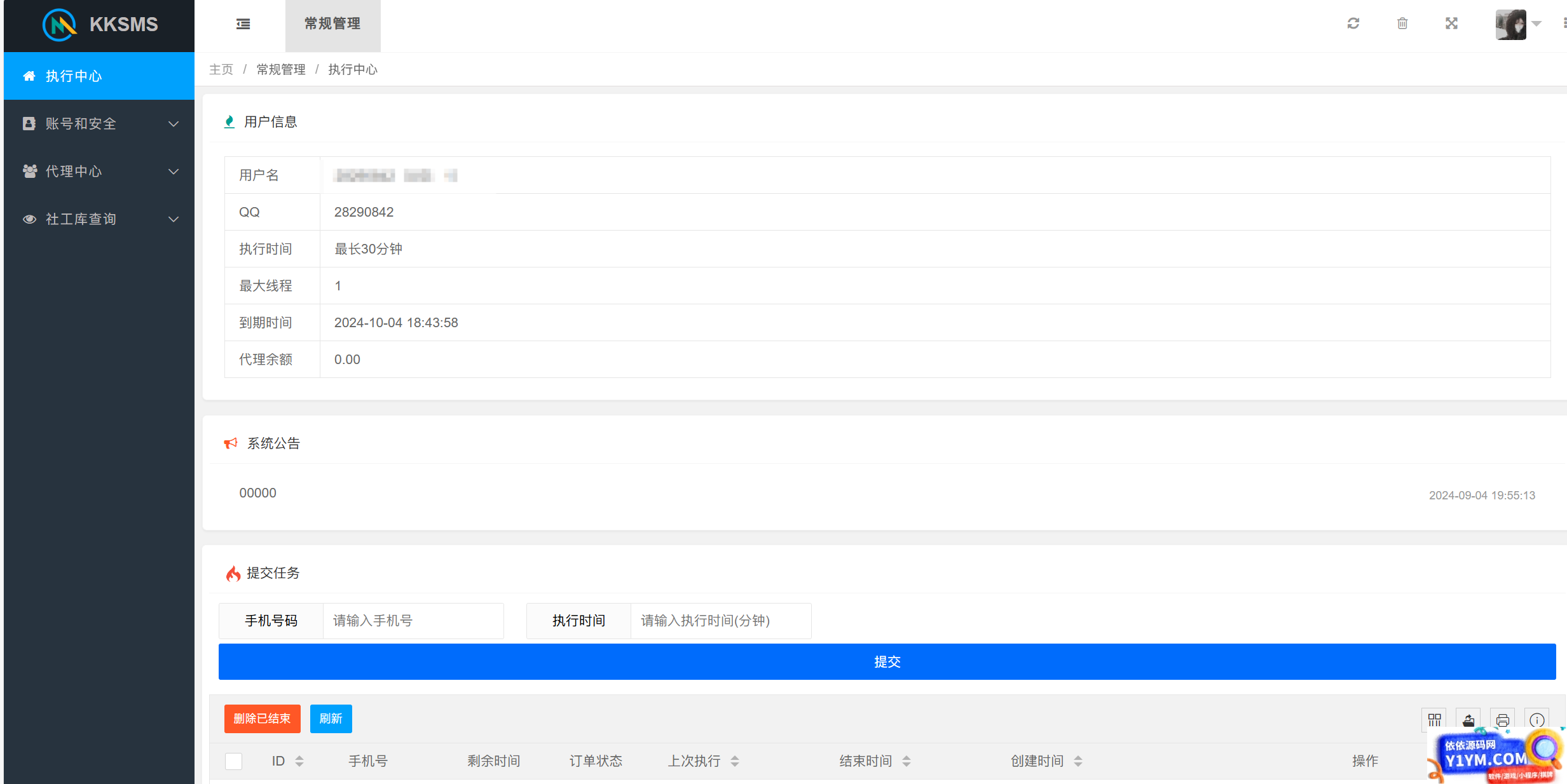Tick the select-all checkbox in table header
This screenshot has width=1567, height=784.
(233, 761)
